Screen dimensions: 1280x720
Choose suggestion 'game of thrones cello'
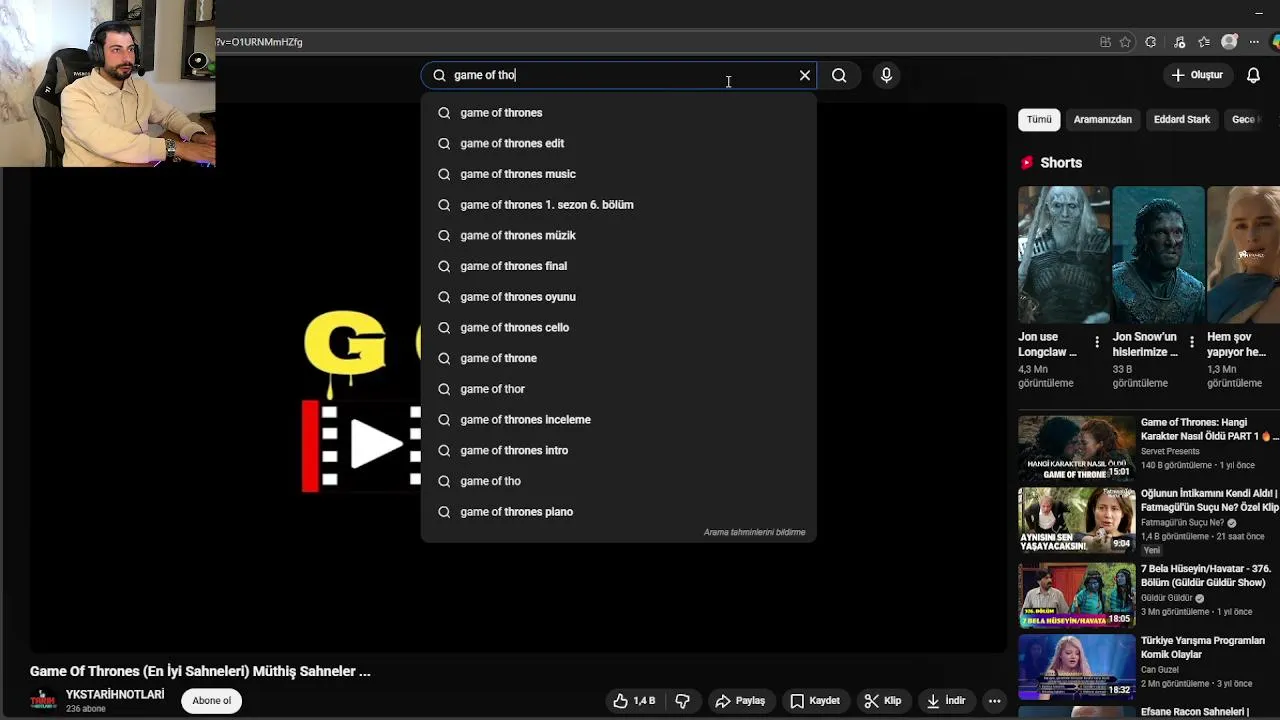(619, 327)
